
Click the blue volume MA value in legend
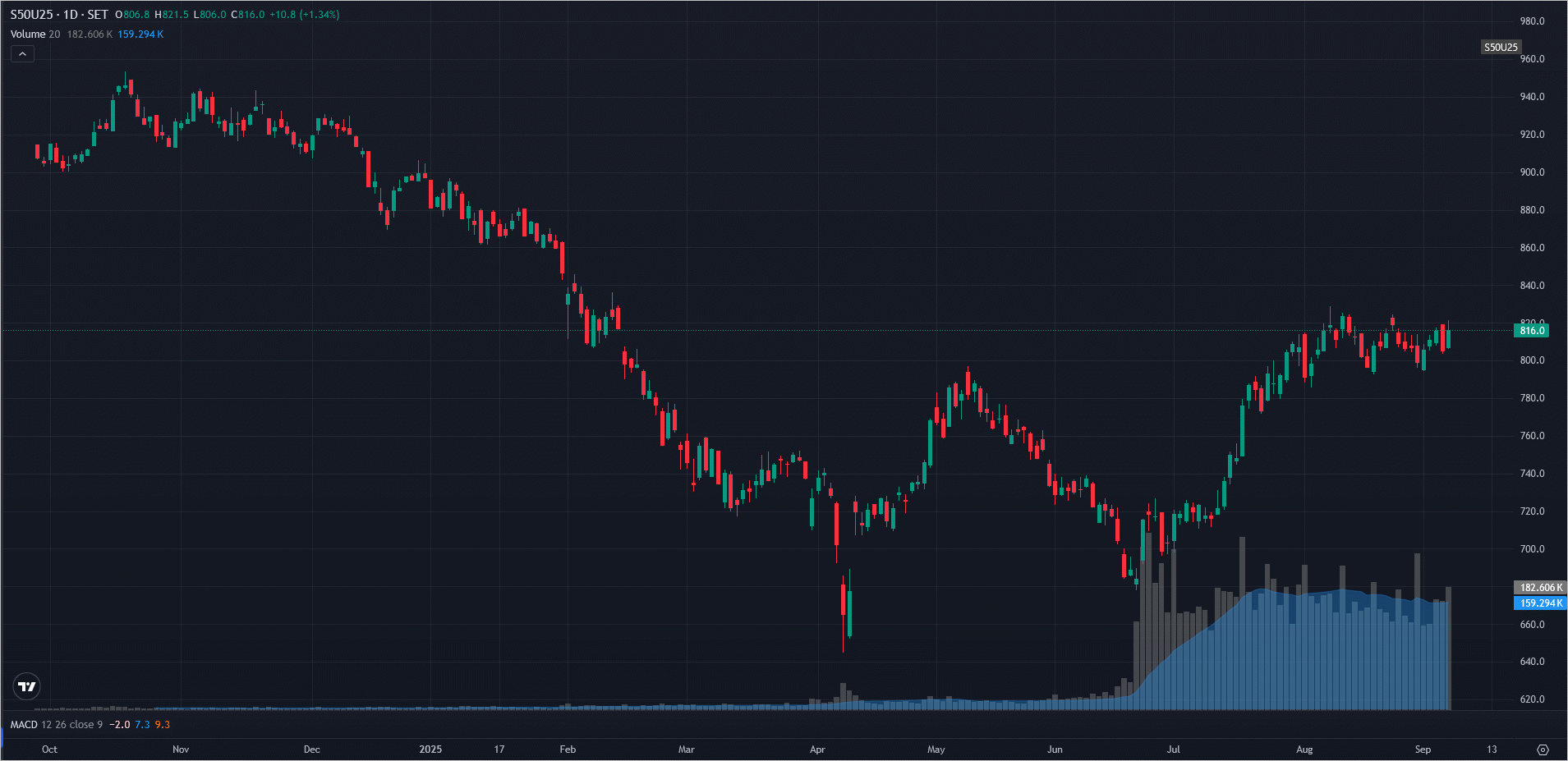140,34
